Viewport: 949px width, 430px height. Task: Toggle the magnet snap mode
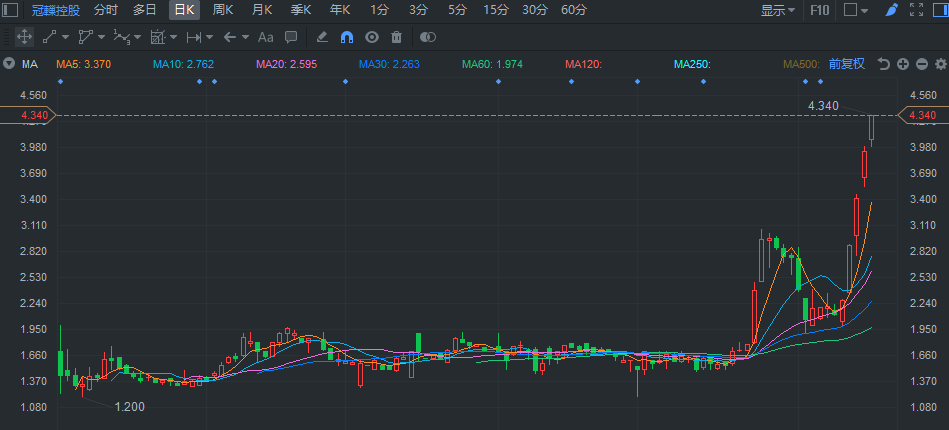(x=347, y=37)
